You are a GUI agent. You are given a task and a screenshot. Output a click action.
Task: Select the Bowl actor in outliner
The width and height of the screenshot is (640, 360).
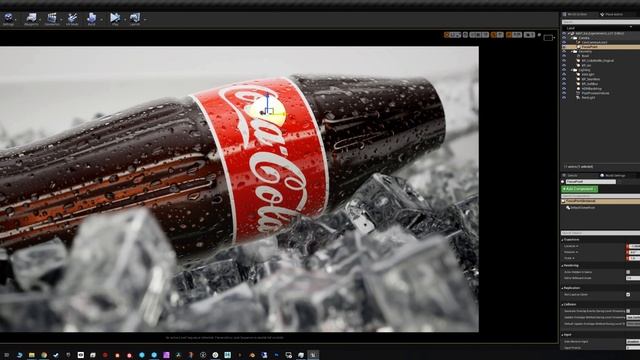click(585, 56)
